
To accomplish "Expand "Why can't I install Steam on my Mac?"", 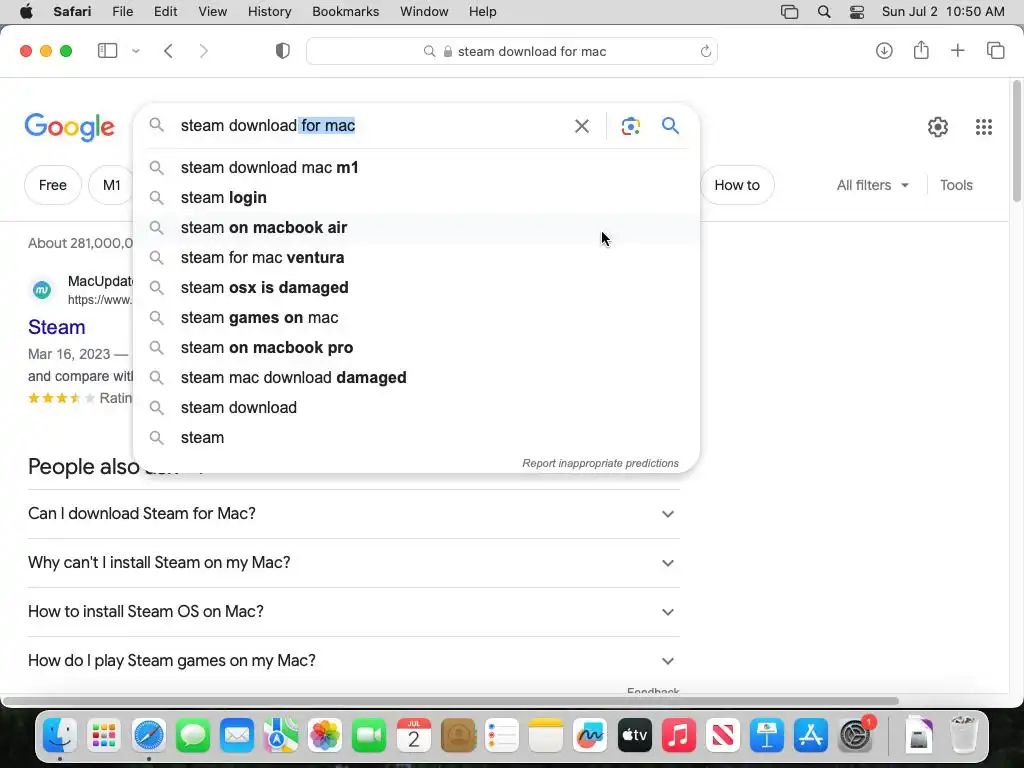I will (x=353, y=563).
